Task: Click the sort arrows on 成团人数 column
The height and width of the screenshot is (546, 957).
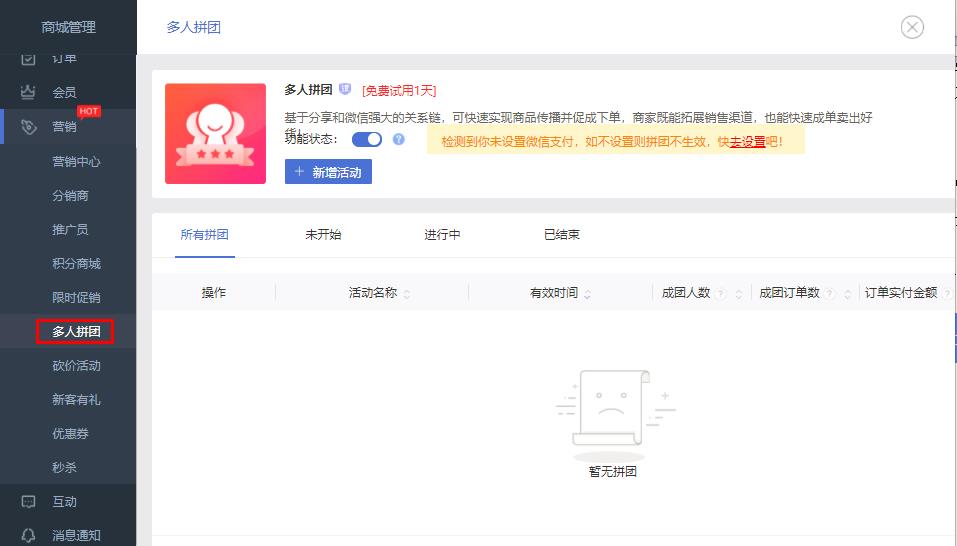Action: point(739,294)
